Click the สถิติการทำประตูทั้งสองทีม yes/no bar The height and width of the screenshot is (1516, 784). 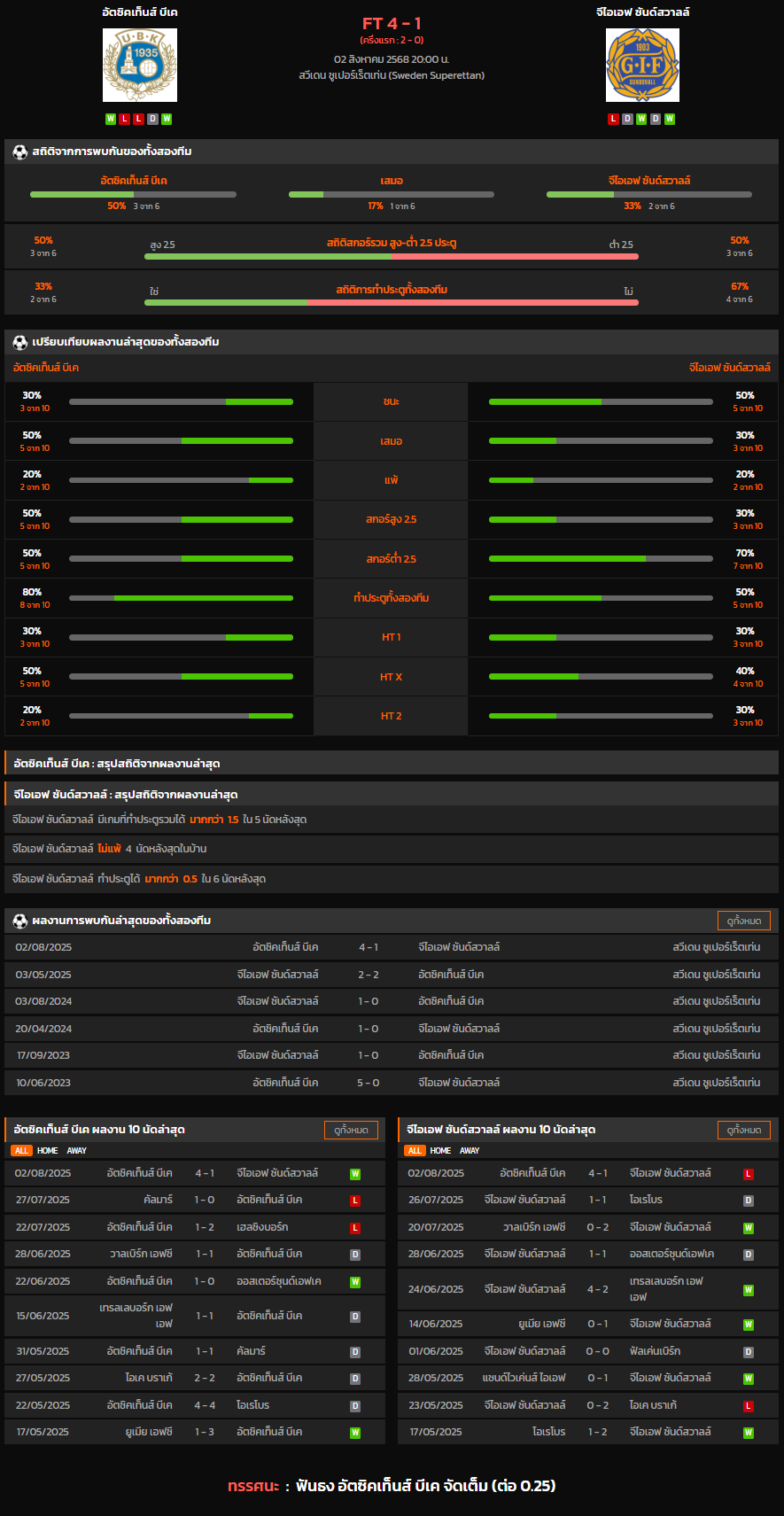pos(392,302)
